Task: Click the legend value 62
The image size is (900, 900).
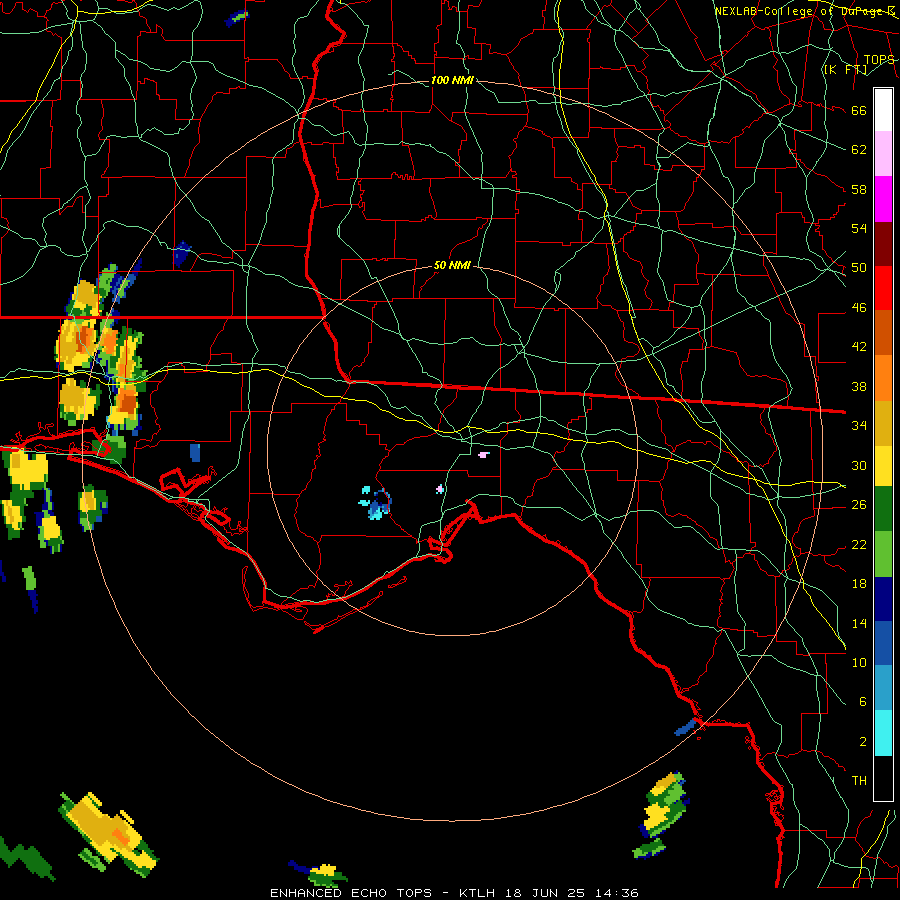Action: pyautogui.click(x=859, y=150)
